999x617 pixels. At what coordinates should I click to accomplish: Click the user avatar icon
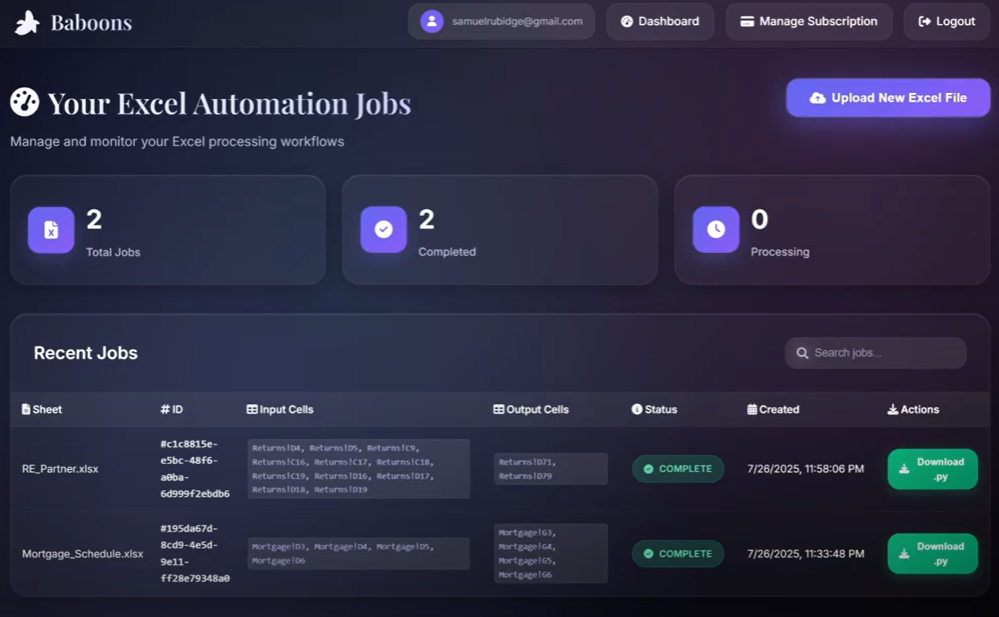[x=431, y=21]
